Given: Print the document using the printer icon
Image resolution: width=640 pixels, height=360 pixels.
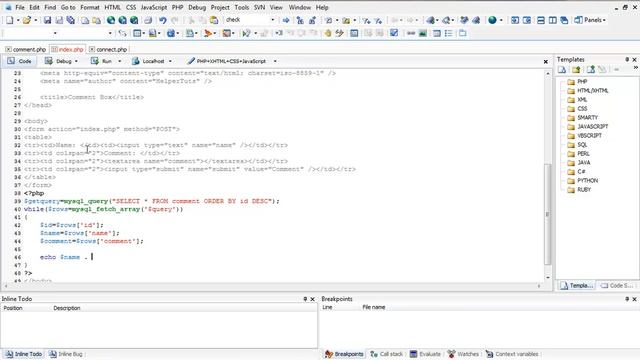Looking at the screenshot, I should tap(148, 20).
